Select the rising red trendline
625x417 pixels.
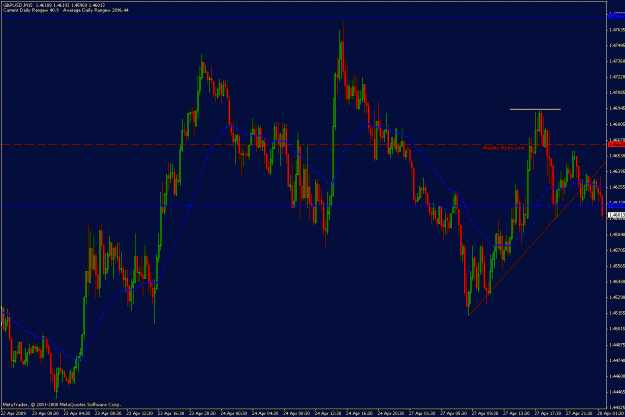click(x=537, y=239)
